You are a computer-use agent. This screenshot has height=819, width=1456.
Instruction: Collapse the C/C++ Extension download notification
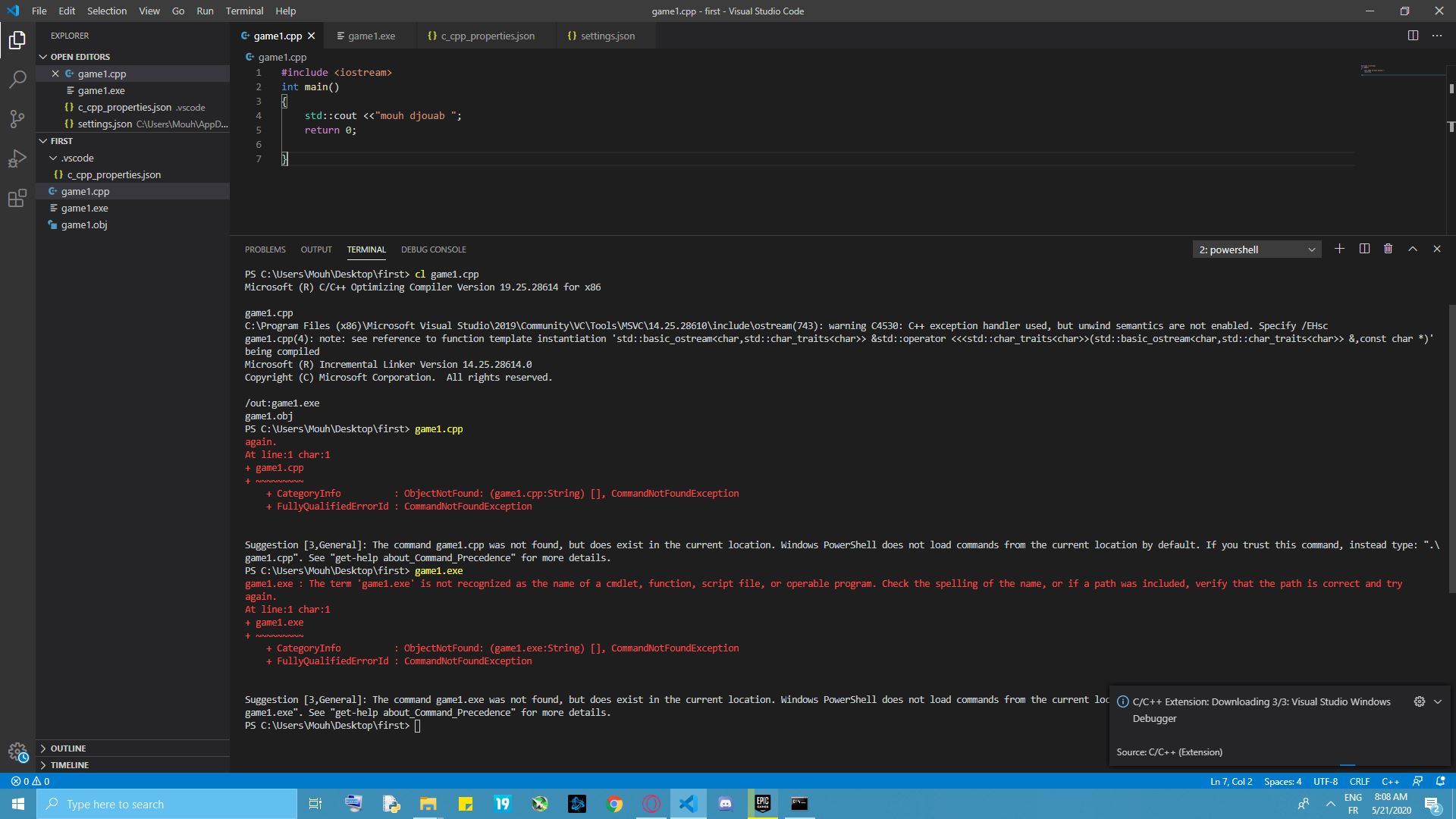pyautogui.click(x=1437, y=701)
